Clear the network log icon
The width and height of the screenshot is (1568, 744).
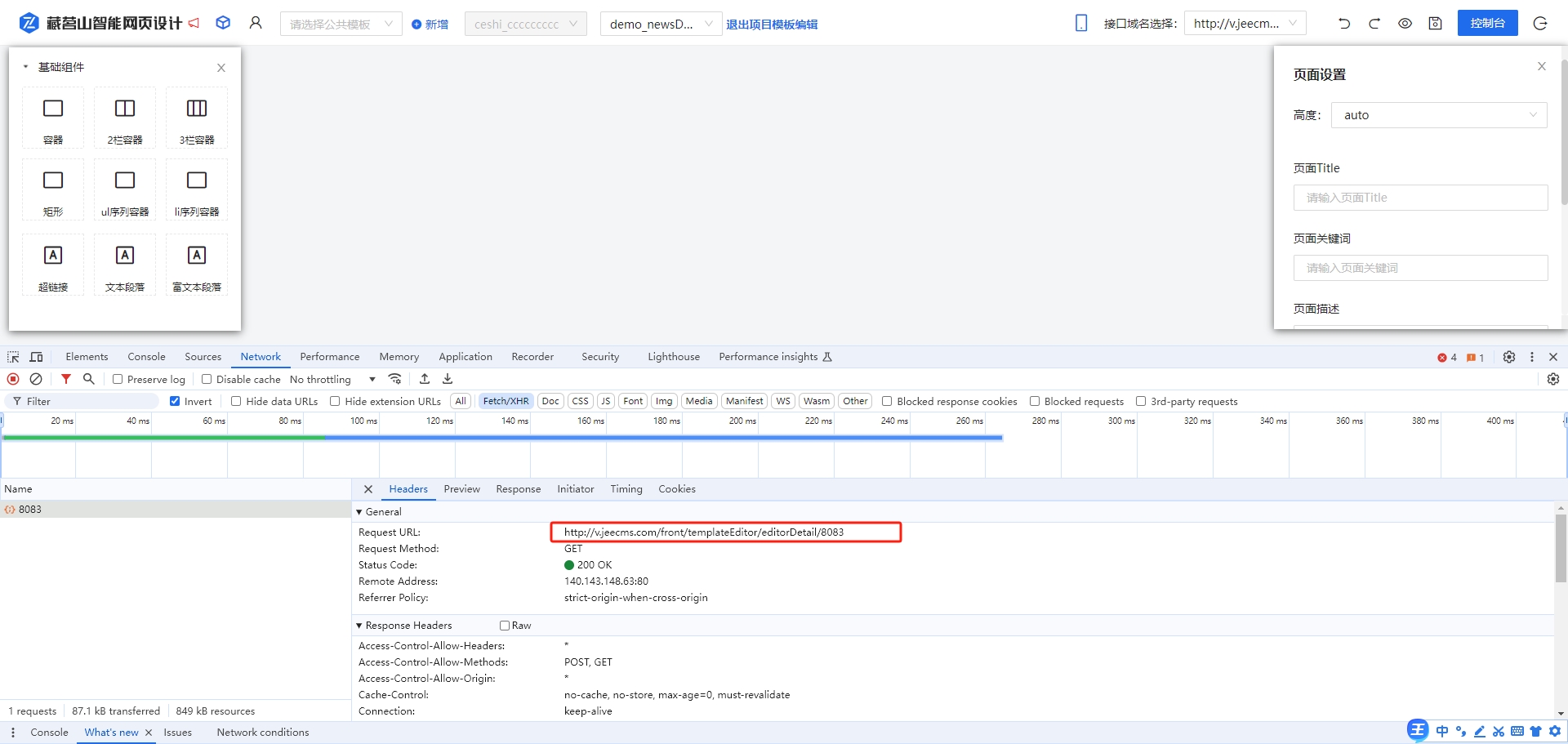(x=36, y=379)
